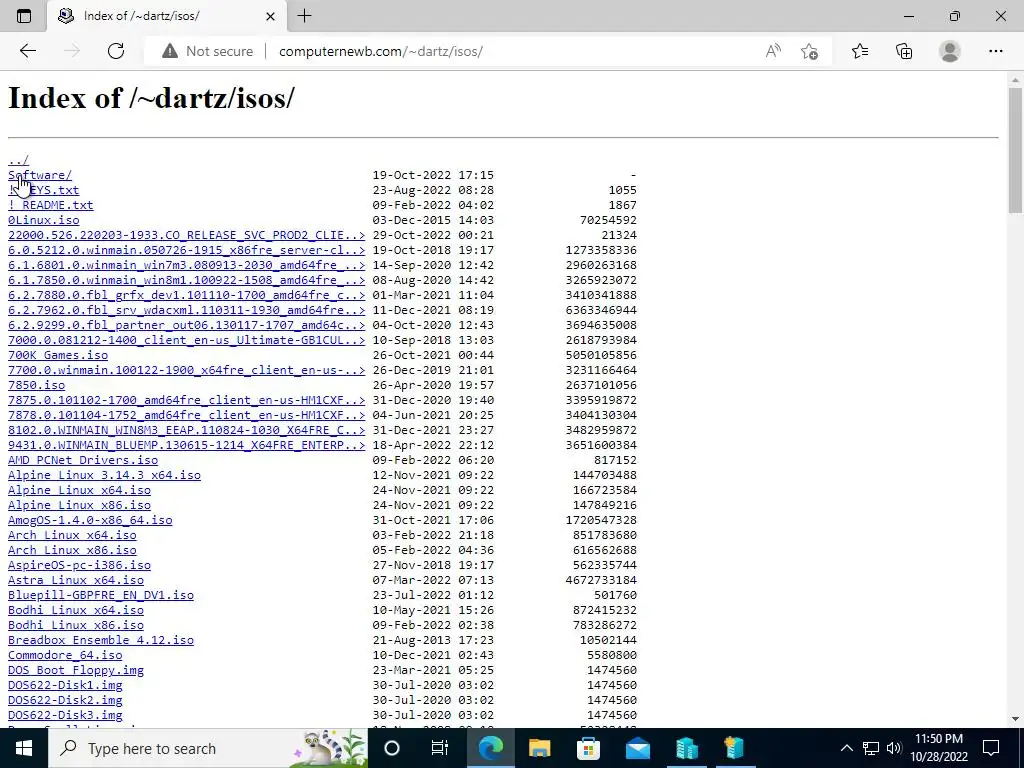Viewport: 1024px width, 768px height.
Task: Download Alpine_Linux_3.14.3_x64.iso
Action: (x=104, y=475)
